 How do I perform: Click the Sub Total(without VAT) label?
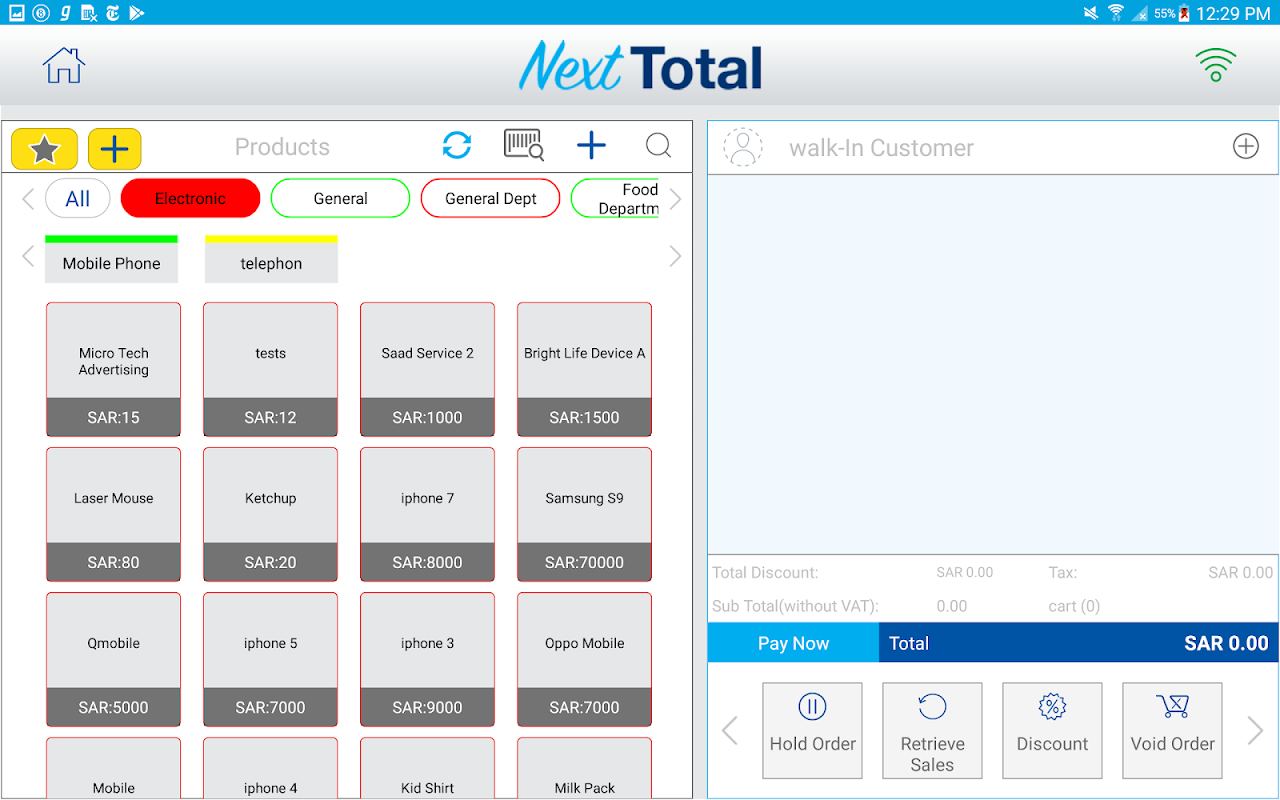click(x=795, y=606)
